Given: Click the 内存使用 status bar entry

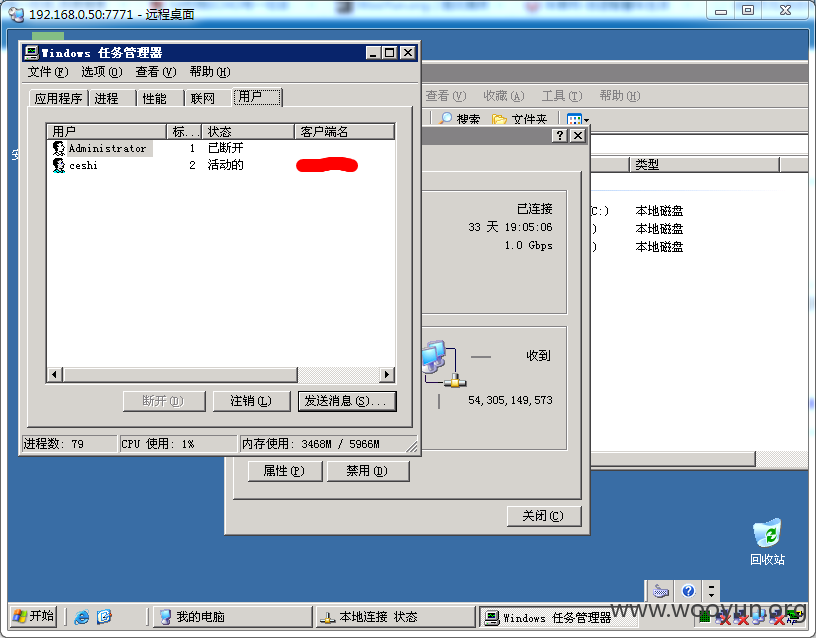Looking at the screenshot, I should (327, 444).
